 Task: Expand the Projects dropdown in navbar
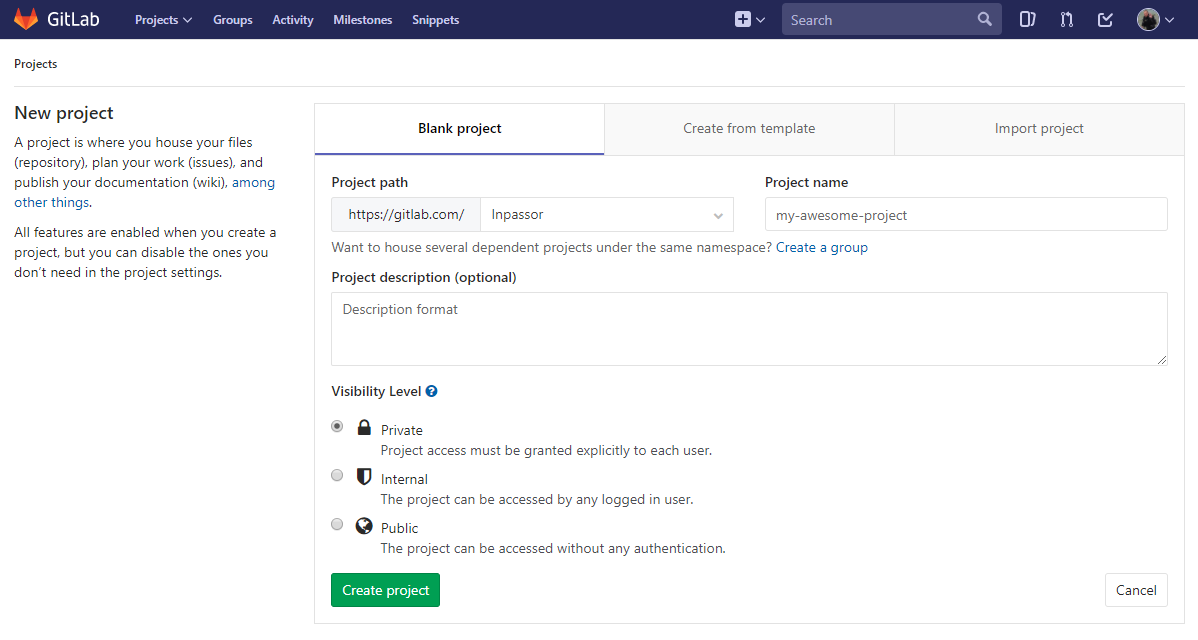pos(163,19)
